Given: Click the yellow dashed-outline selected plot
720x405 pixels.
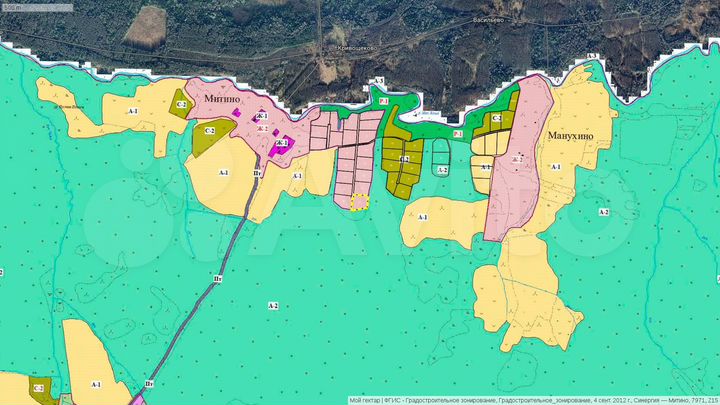Looking at the screenshot, I should click(x=359, y=201).
